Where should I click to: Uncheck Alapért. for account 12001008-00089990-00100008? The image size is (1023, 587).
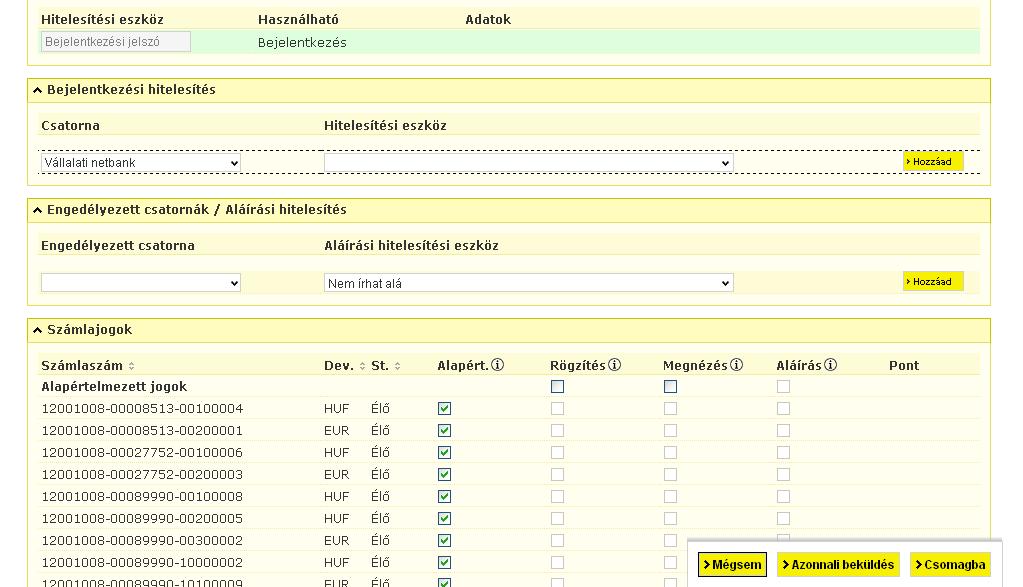coord(444,496)
